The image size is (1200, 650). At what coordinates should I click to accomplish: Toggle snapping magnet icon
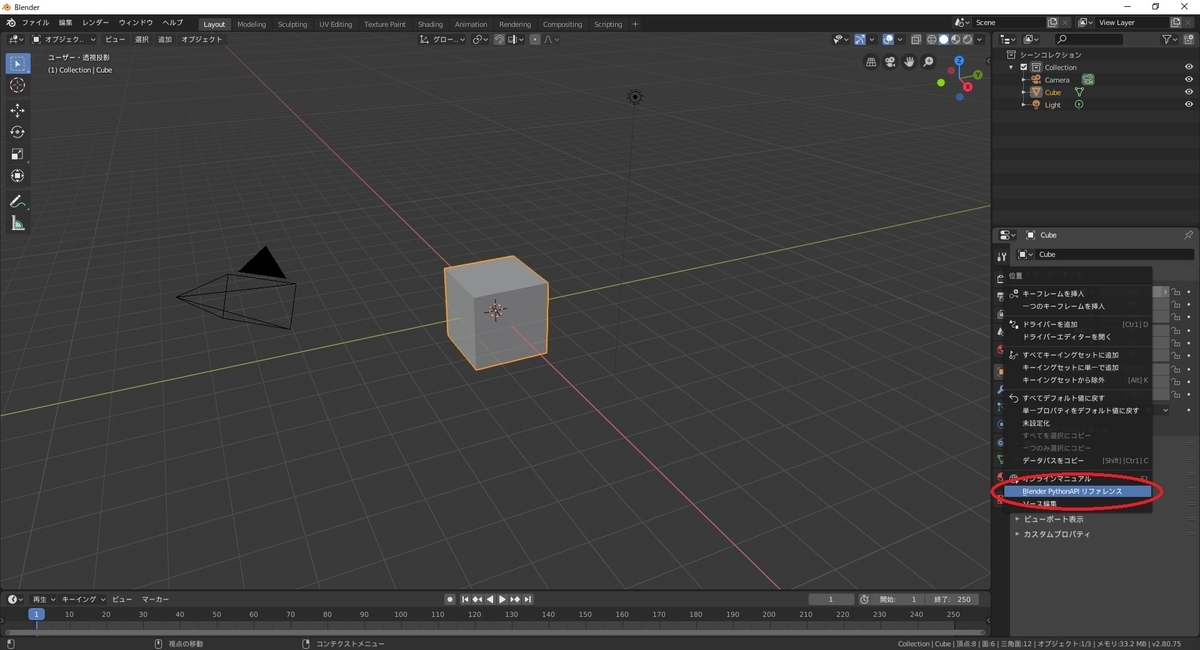pyautogui.click(x=499, y=39)
